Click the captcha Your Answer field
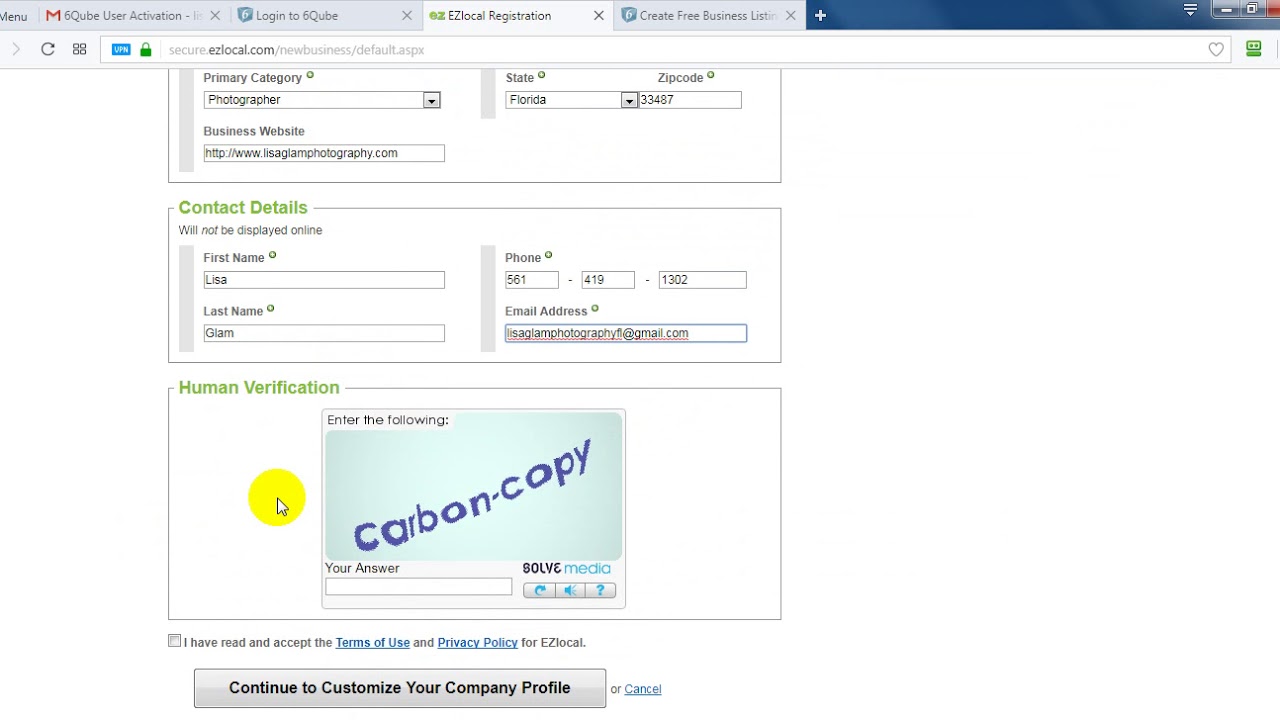The height and width of the screenshot is (720, 1280). (x=418, y=587)
